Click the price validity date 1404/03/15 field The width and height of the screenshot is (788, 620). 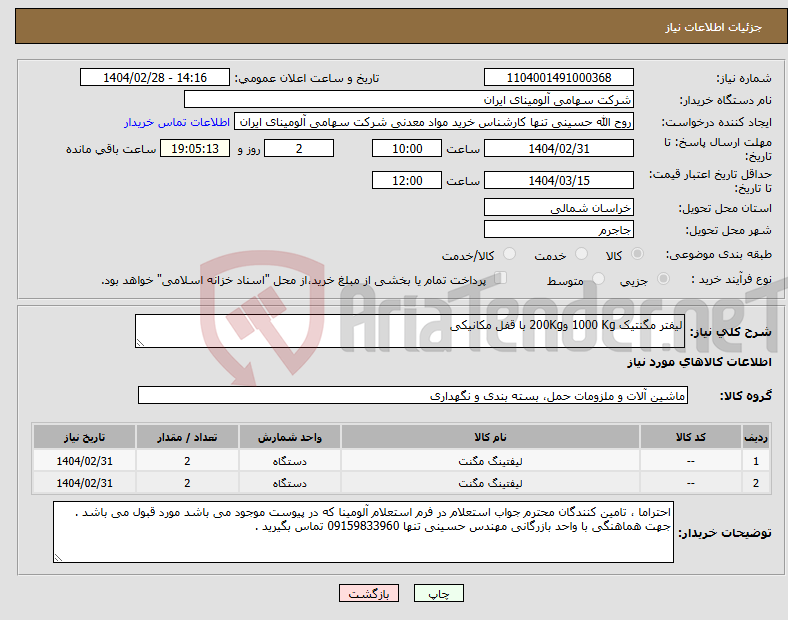558,180
